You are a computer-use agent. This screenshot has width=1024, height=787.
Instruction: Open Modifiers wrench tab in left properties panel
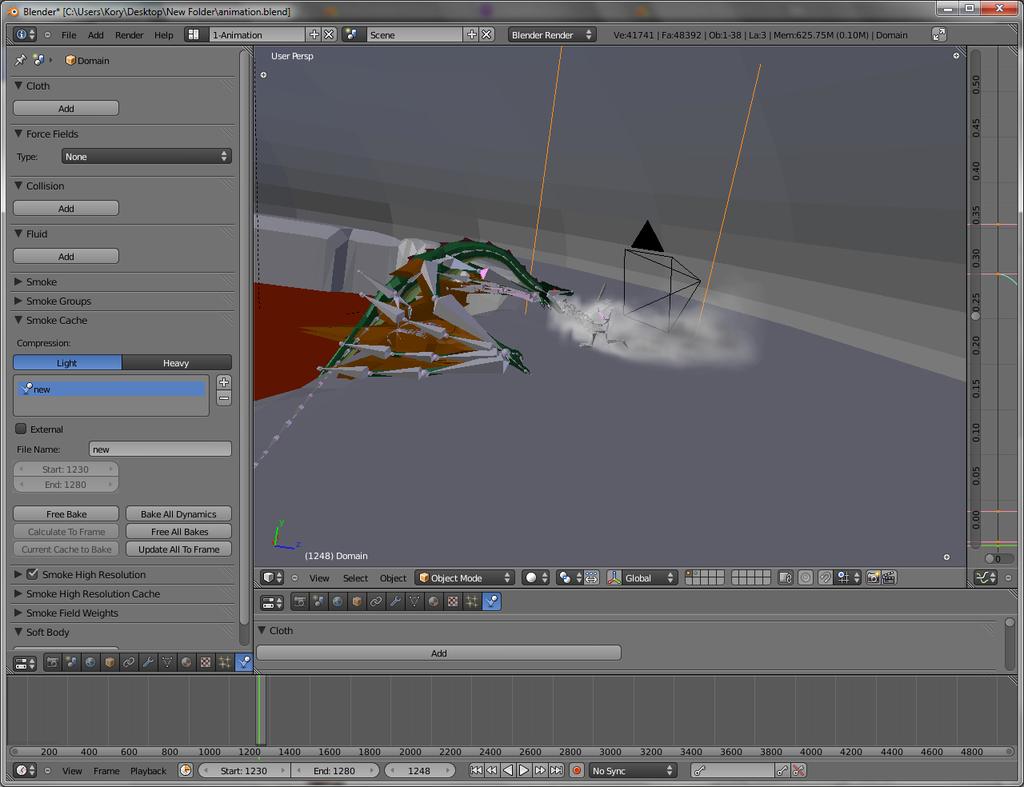point(148,663)
